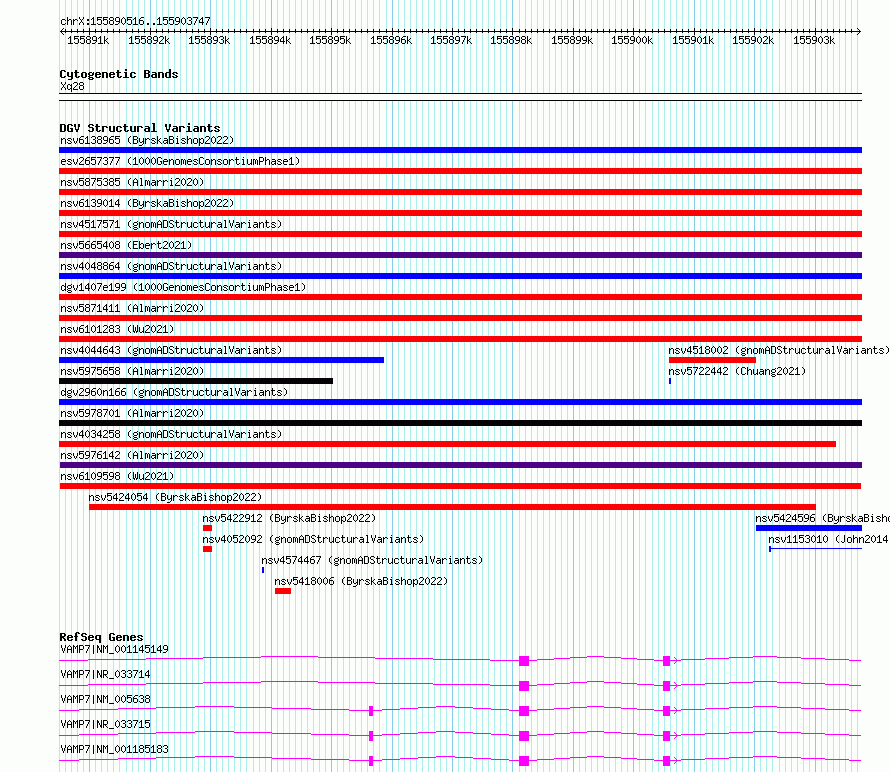Click the nsv4518002 (gnomADStructuralVariants) label

tap(779, 350)
